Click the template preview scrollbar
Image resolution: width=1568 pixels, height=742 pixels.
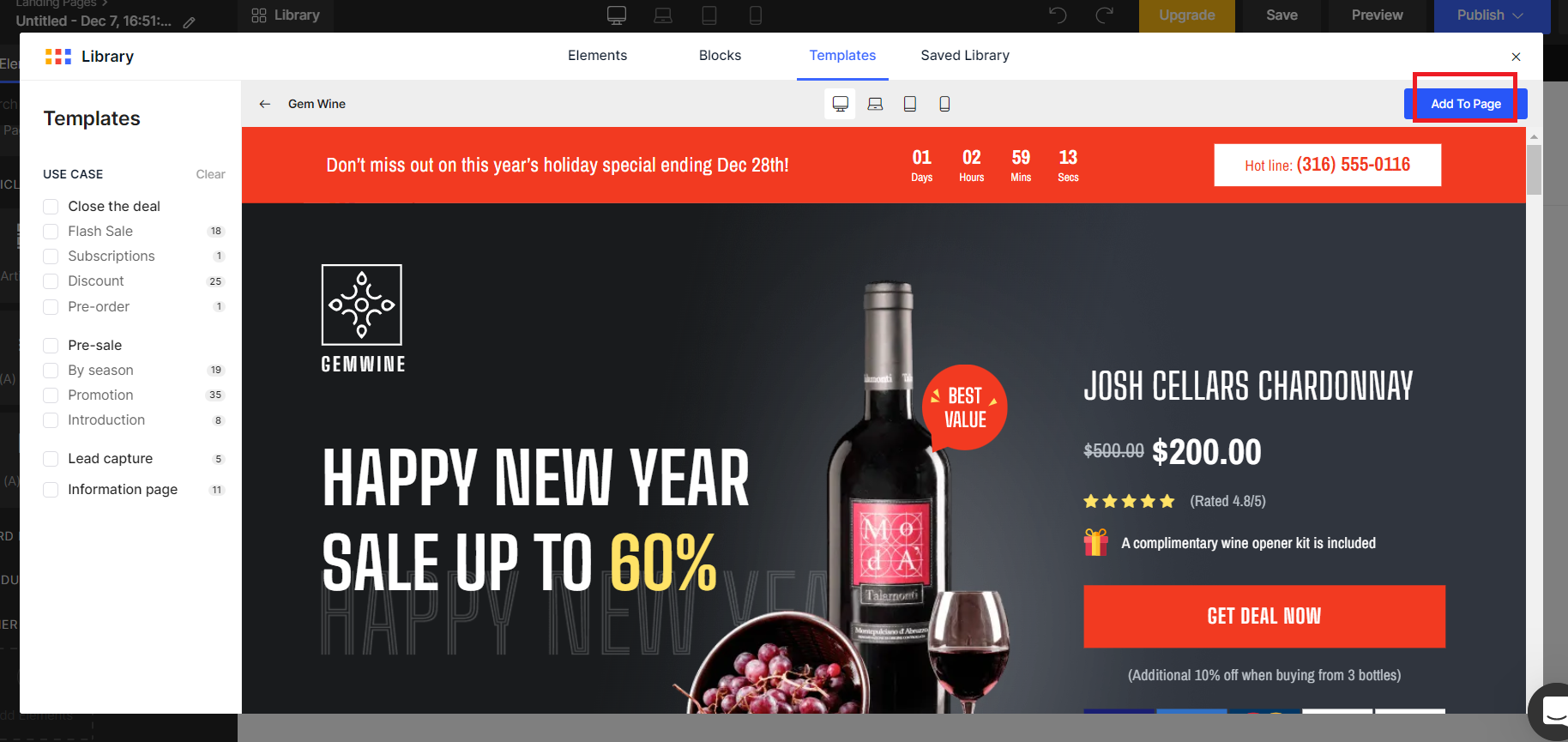[x=1534, y=170]
